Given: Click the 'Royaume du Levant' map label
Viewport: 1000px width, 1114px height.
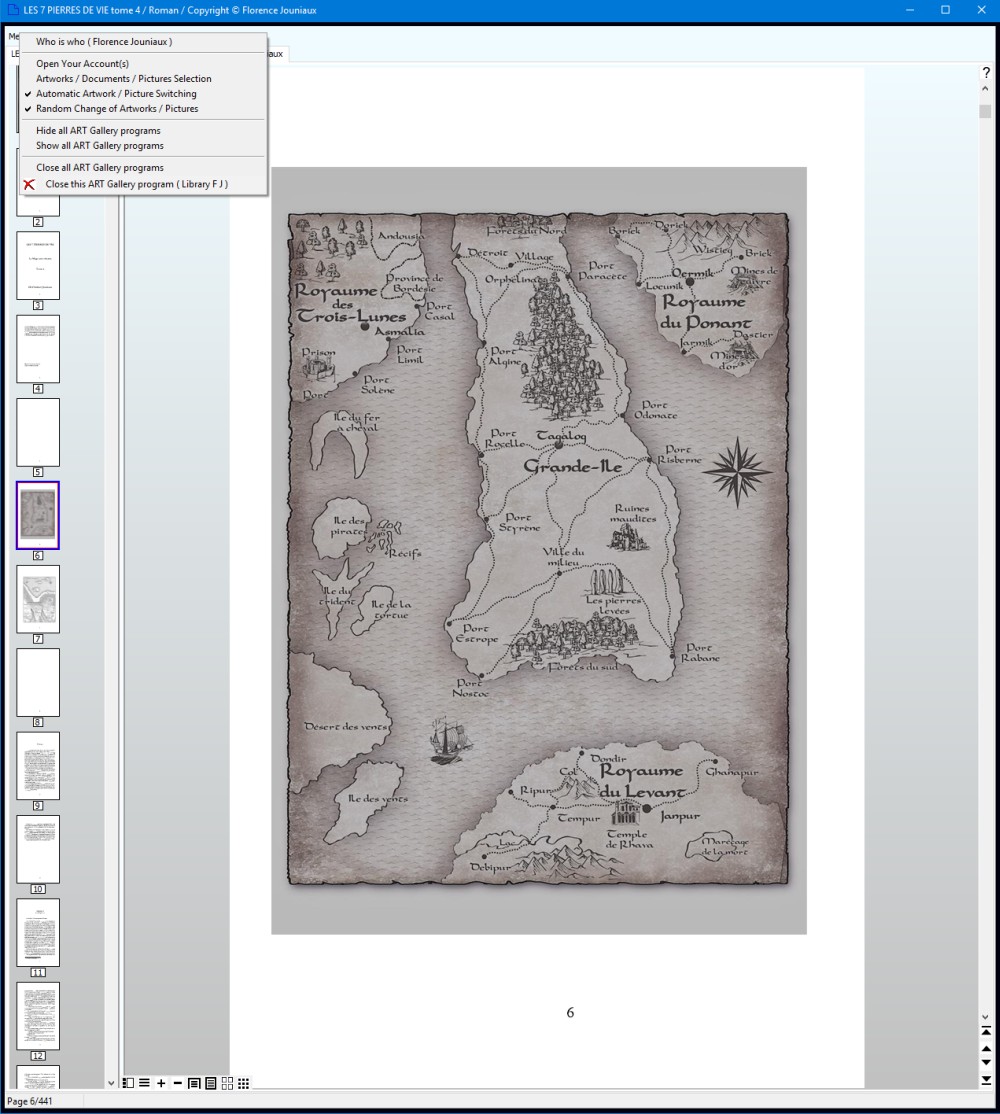Looking at the screenshot, I should click(x=642, y=781).
